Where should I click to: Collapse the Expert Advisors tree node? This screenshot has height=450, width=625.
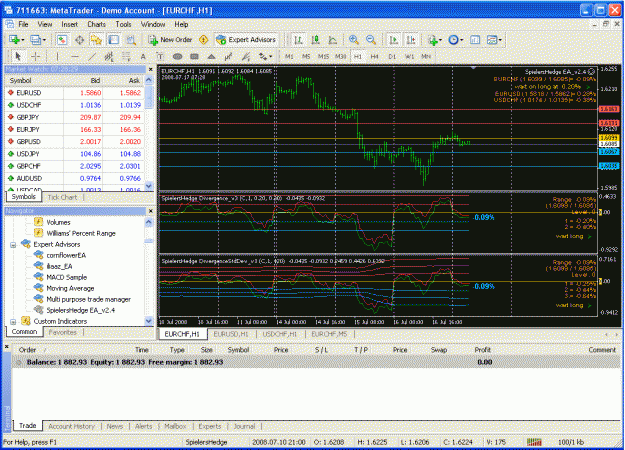(13, 245)
